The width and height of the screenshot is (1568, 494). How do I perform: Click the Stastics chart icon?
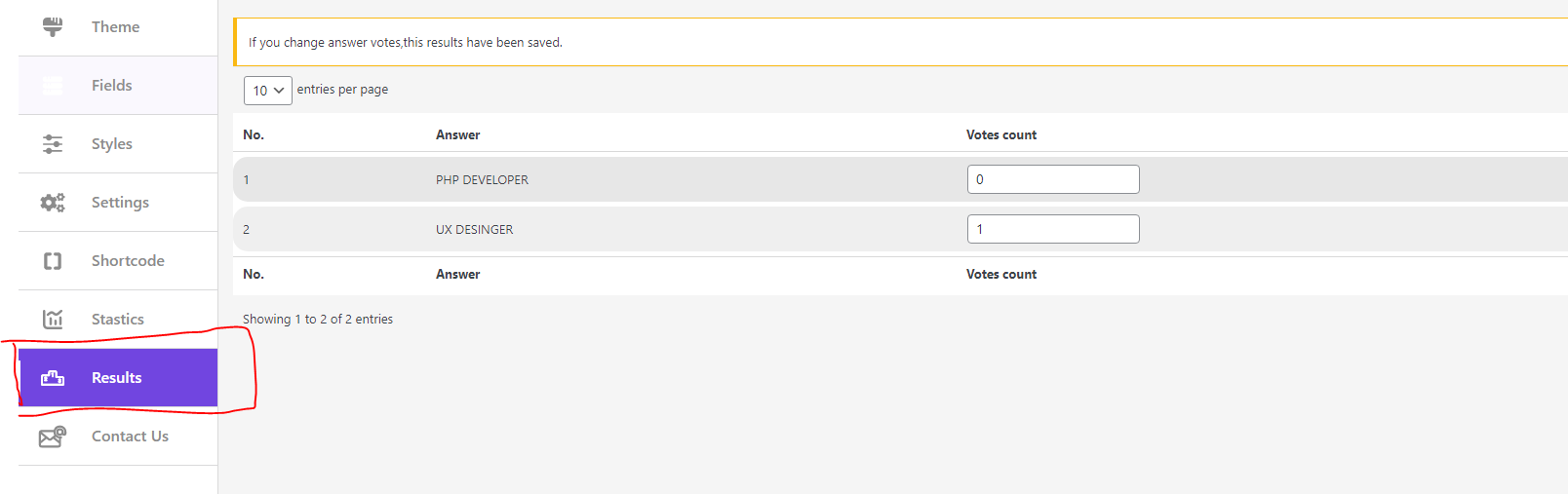point(53,320)
